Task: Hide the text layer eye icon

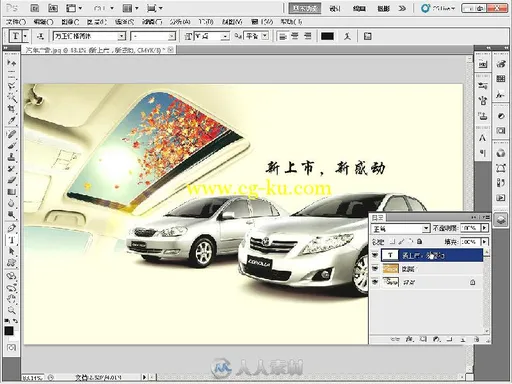Action: [375, 255]
